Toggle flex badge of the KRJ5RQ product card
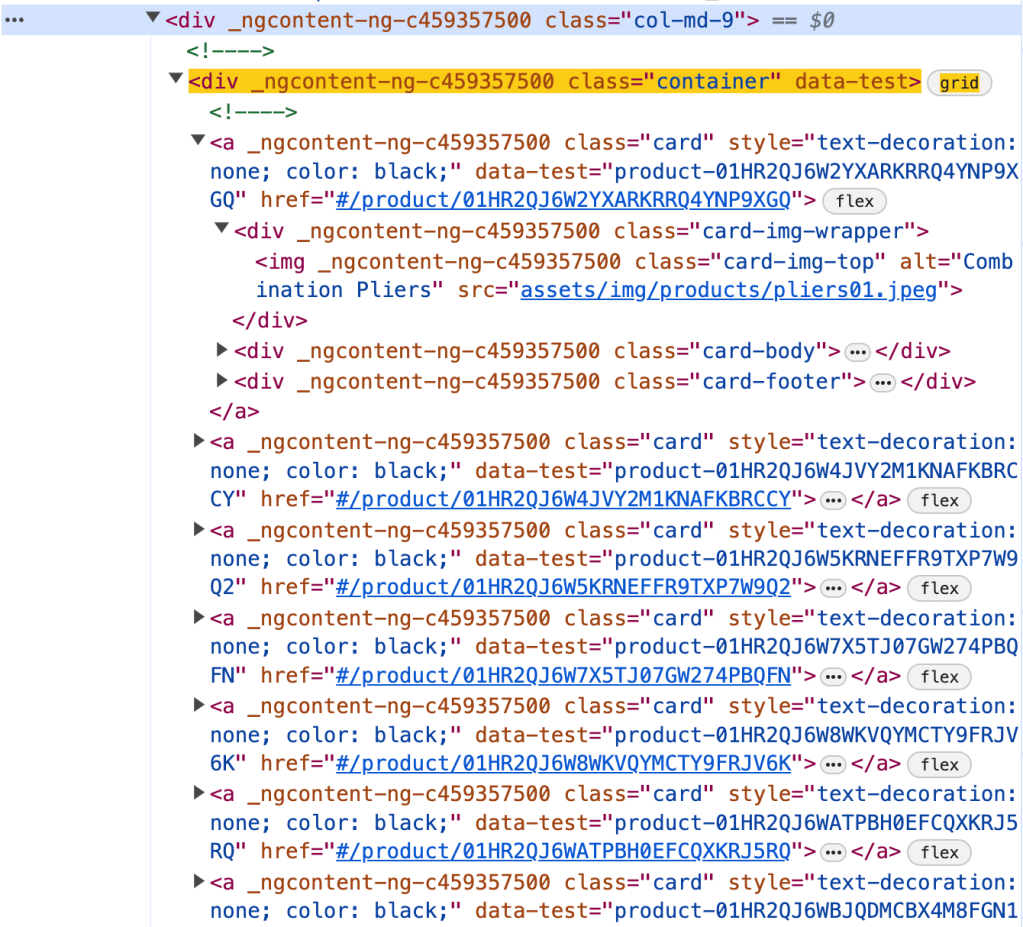This screenshot has width=1023, height=927. click(939, 852)
